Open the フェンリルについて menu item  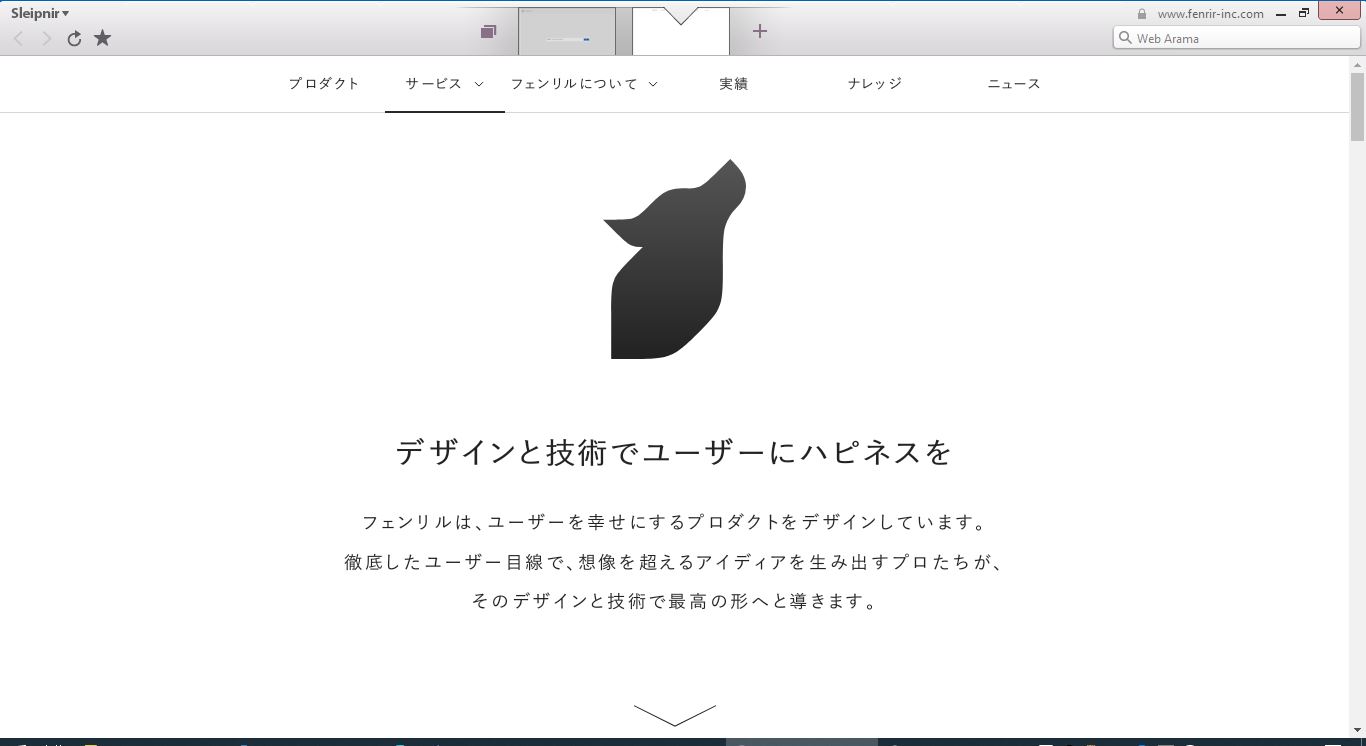click(x=574, y=84)
